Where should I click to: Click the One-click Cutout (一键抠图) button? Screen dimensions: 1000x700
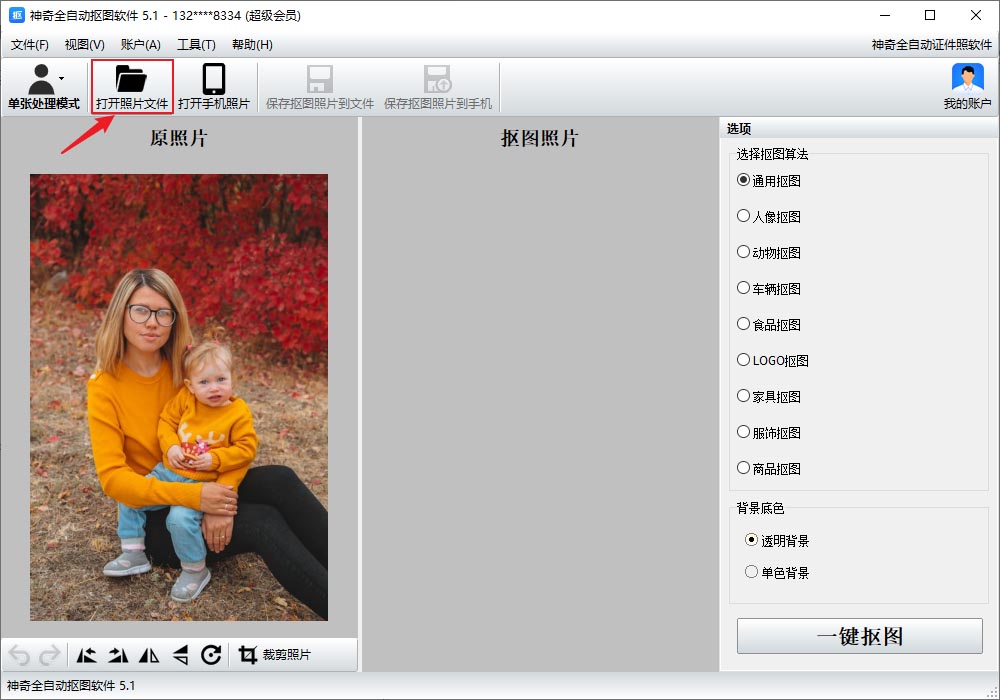[859, 636]
